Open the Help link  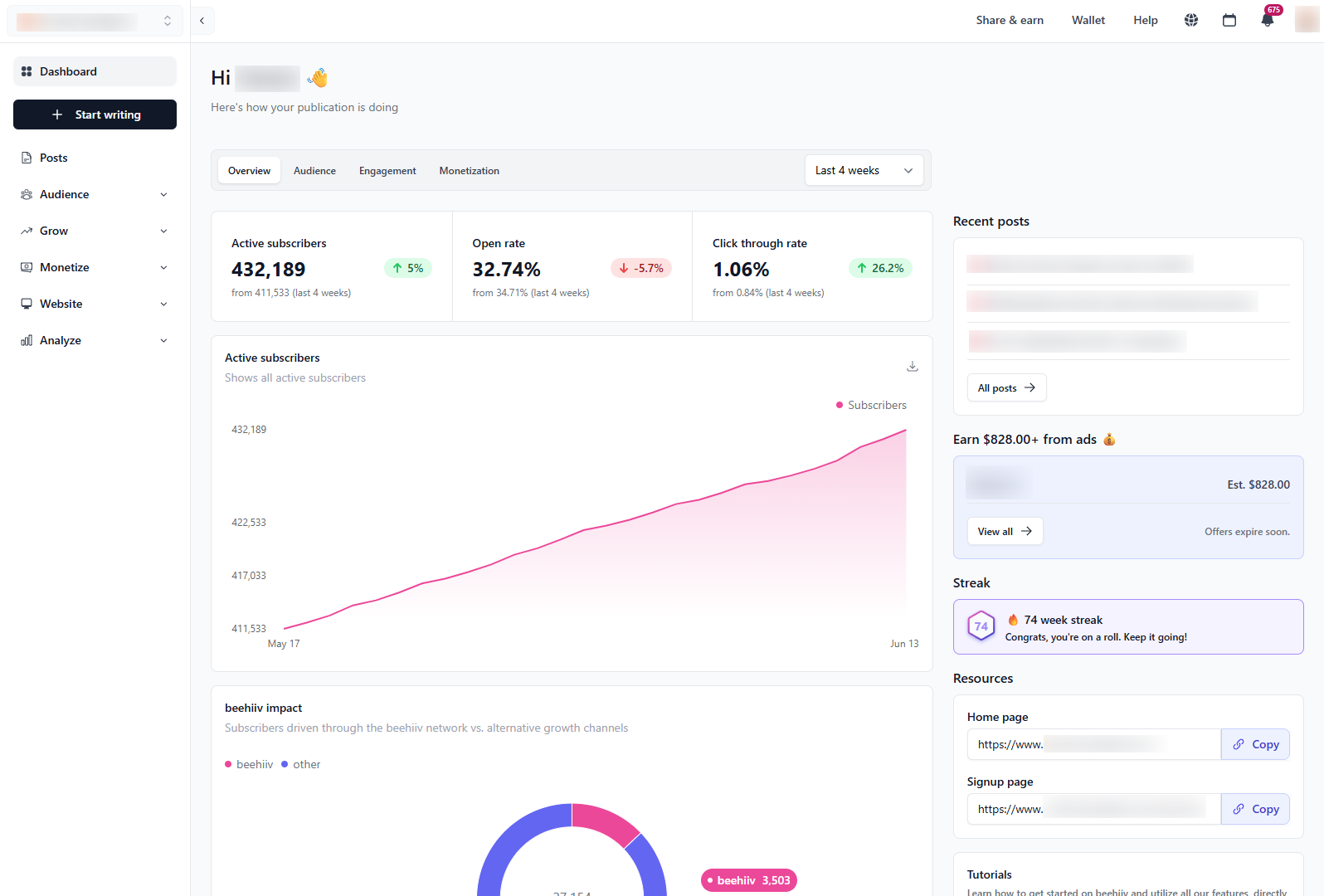(x=1146, y=20)
